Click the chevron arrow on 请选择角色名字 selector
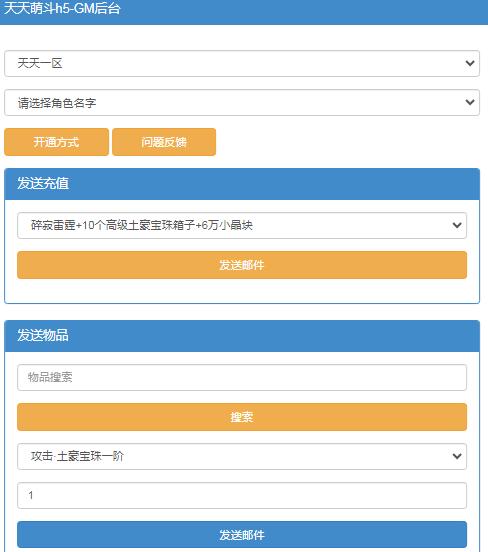This screenshot has height=552, width=488. (x=470, y=102)
